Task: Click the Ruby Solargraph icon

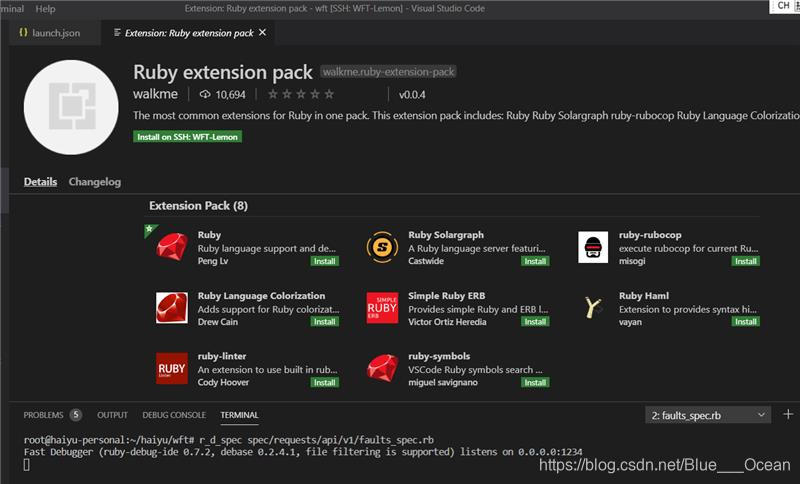Action: [x=382, y=247]
